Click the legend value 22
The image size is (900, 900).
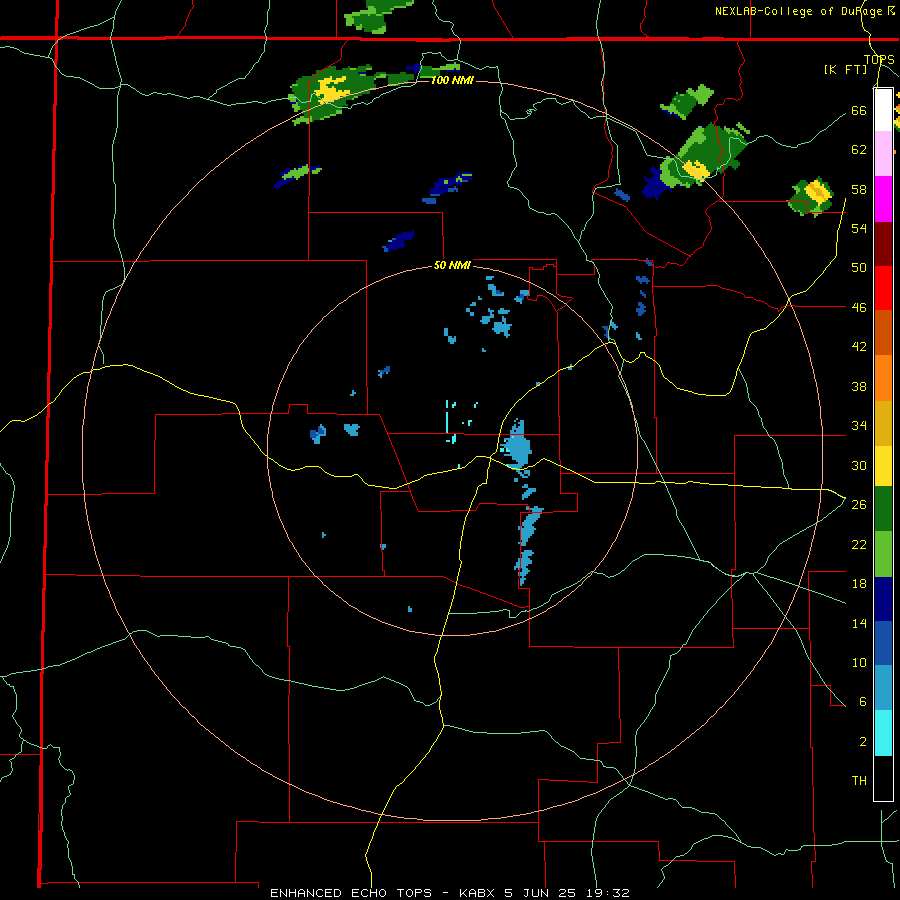click(x=859, y=544)
